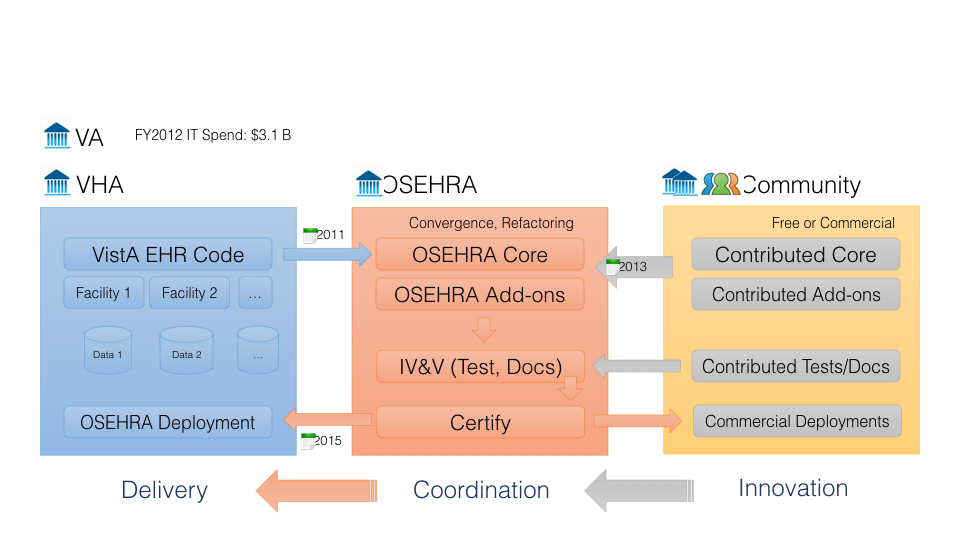This screenshot has width=960, height=540.
Task: Select the Commercial Deployments box
Action: (x=797, y=421)
